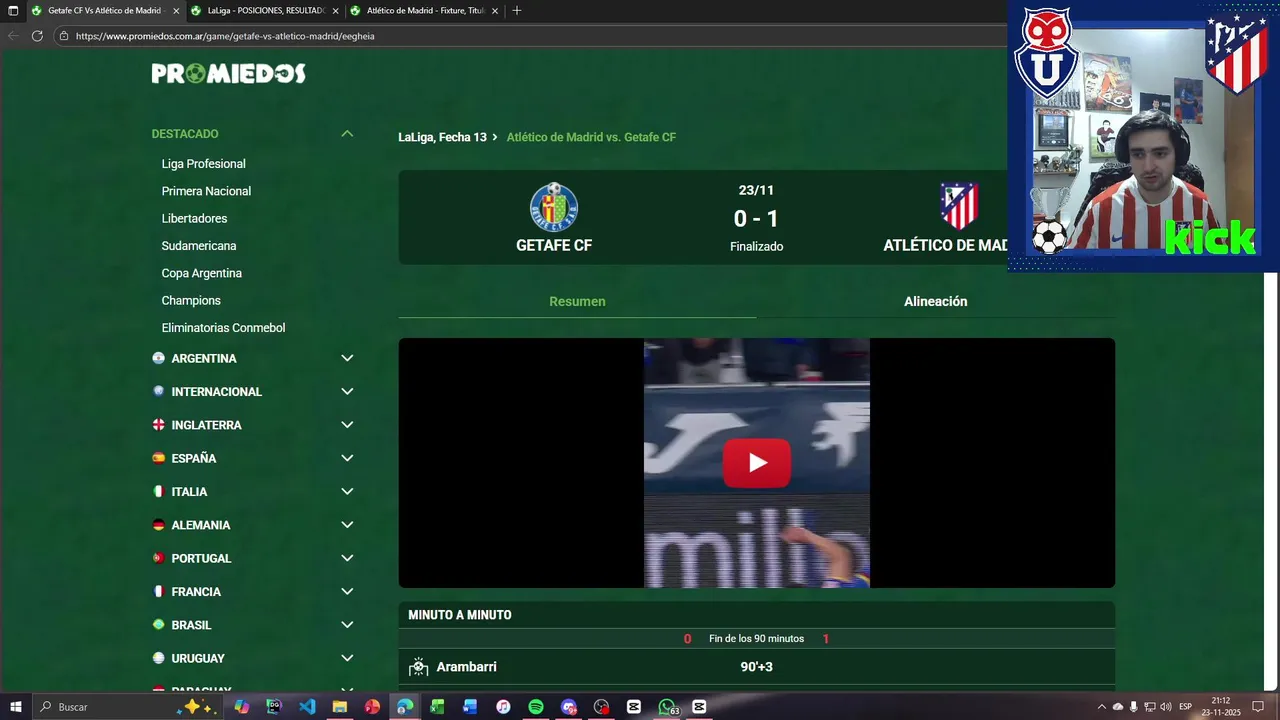Click the Windows taskbar Buscar search box
Viewport: 1280px width, 720px height.
pyautogui.click(x=127, y=707)
